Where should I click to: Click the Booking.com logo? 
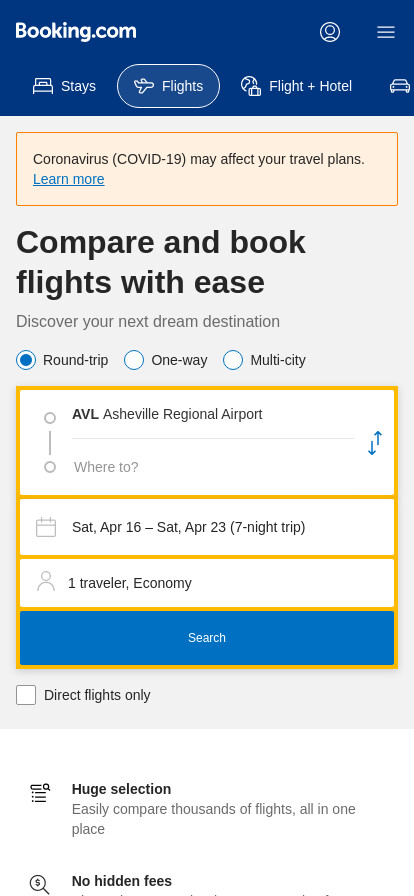click(x=76, y=31)
